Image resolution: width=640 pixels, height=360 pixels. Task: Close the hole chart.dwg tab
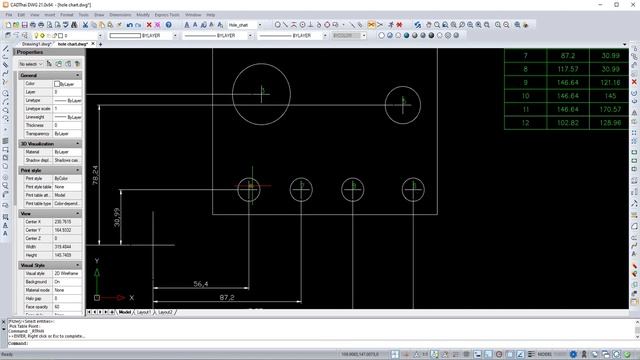[x=93, y=44]
